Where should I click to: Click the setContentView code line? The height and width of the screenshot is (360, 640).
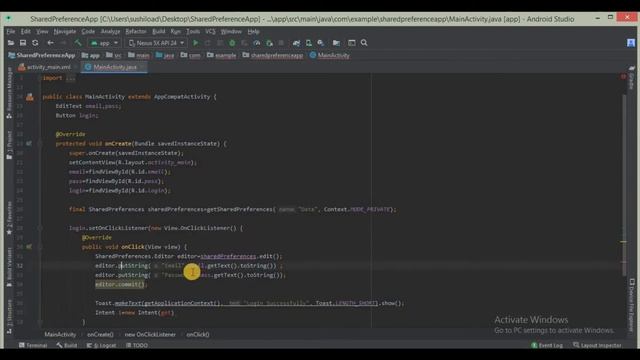coord(133,162)
